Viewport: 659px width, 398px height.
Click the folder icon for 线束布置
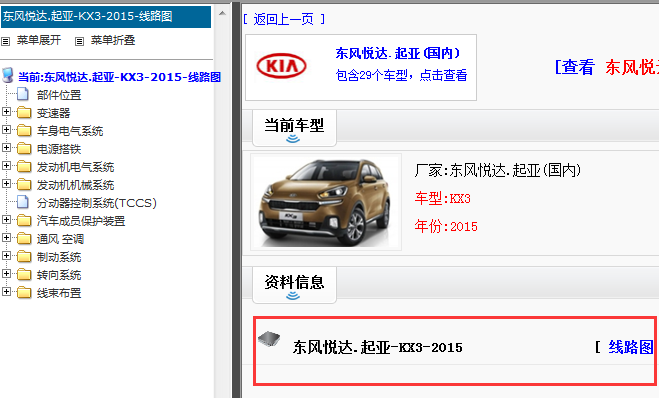[x=24, y=293]
